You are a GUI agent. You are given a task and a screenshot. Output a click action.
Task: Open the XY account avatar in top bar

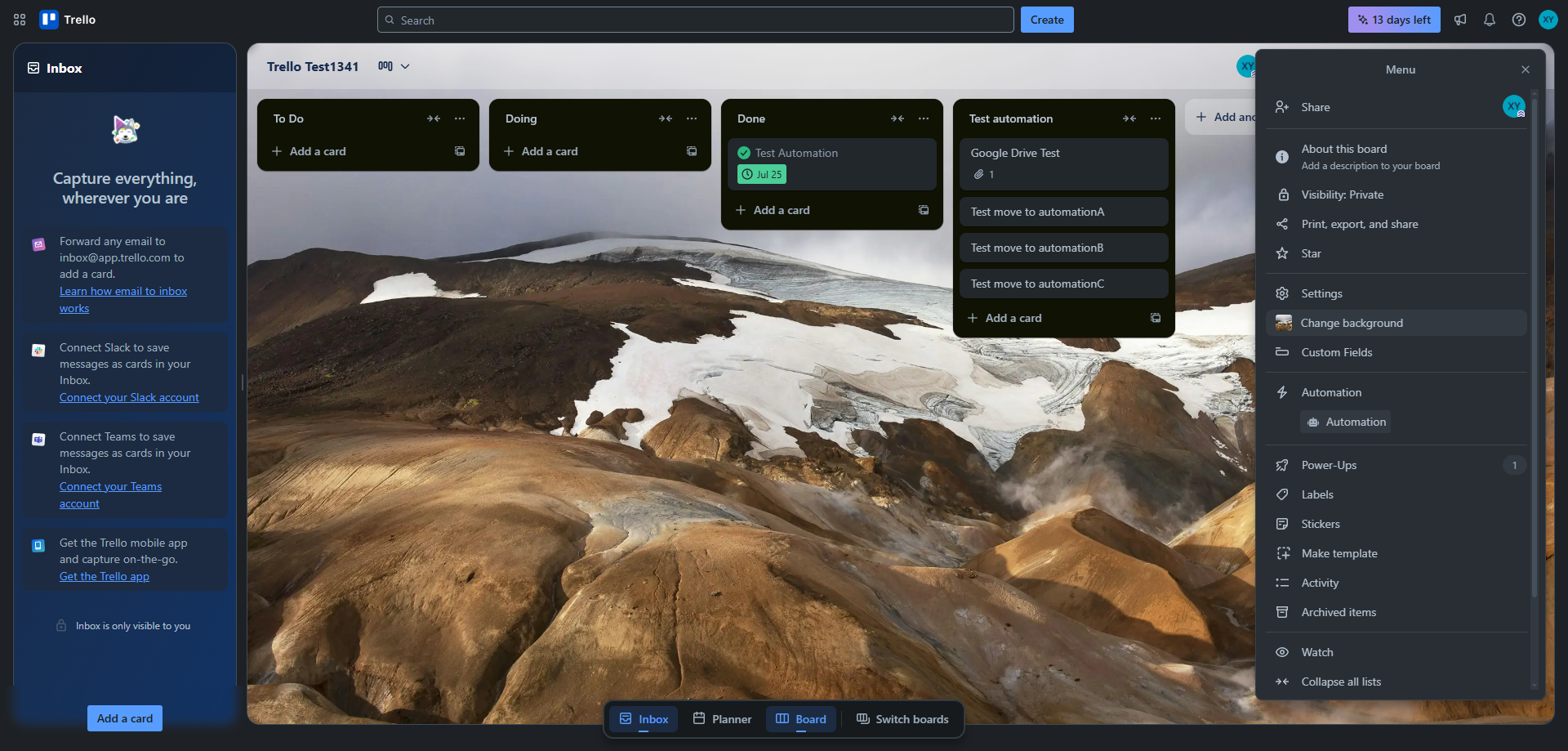(x=1548, y=20)
